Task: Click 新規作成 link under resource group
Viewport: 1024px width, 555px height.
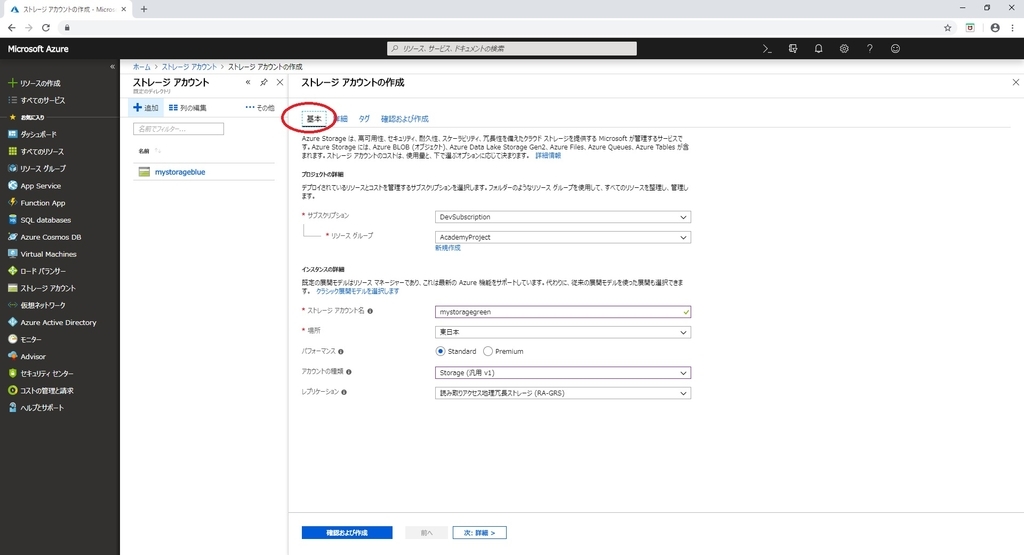Action: pos(448,248)
